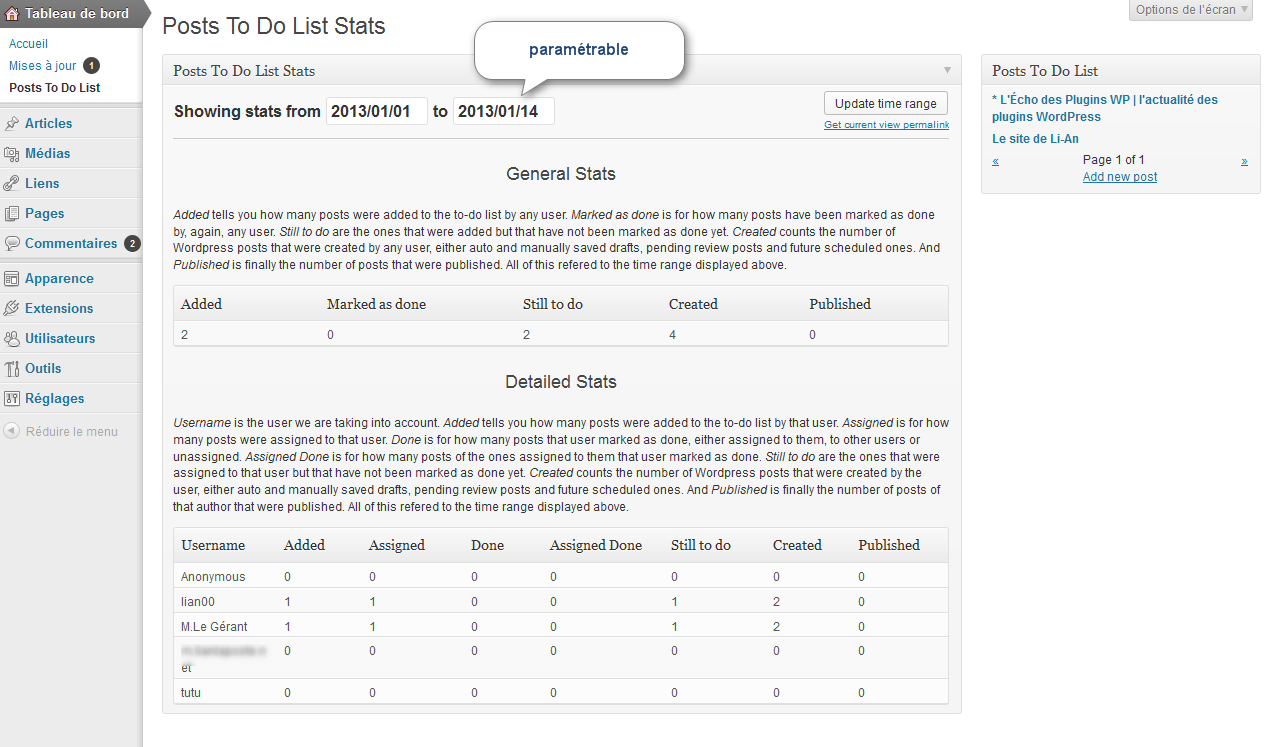Select the Mises à jour submenu item

[43, 65]
